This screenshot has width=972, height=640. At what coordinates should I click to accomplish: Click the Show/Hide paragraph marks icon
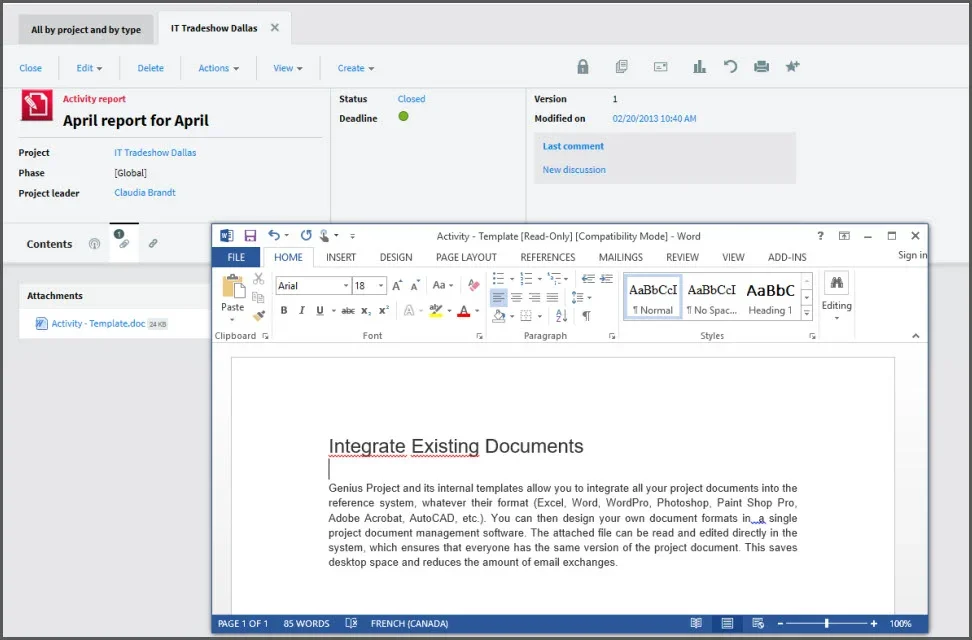pos(586,315)
